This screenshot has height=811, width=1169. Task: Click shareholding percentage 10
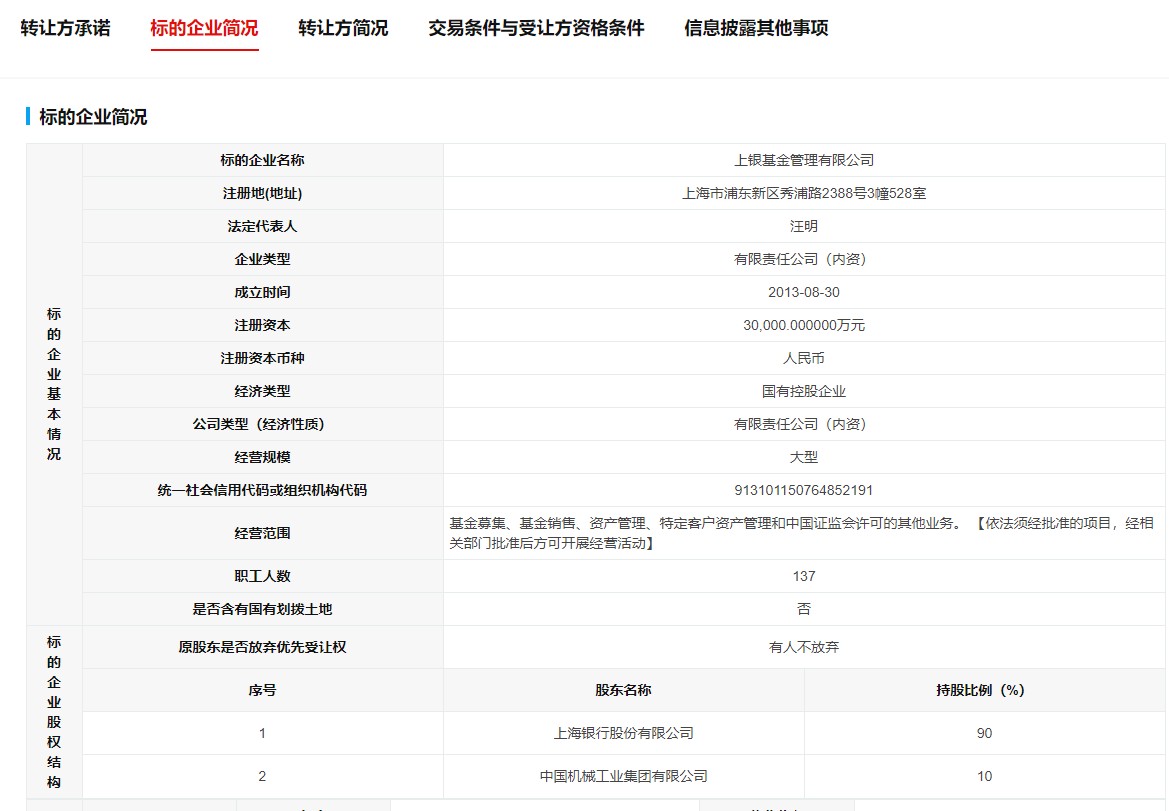(984, 776)
